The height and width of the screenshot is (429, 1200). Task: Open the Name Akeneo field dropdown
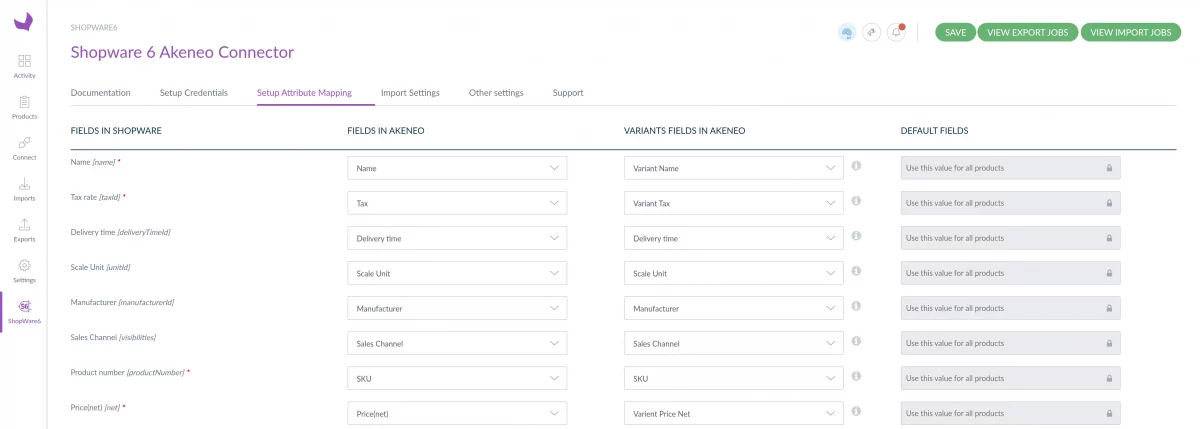click(x=457, y=168)
